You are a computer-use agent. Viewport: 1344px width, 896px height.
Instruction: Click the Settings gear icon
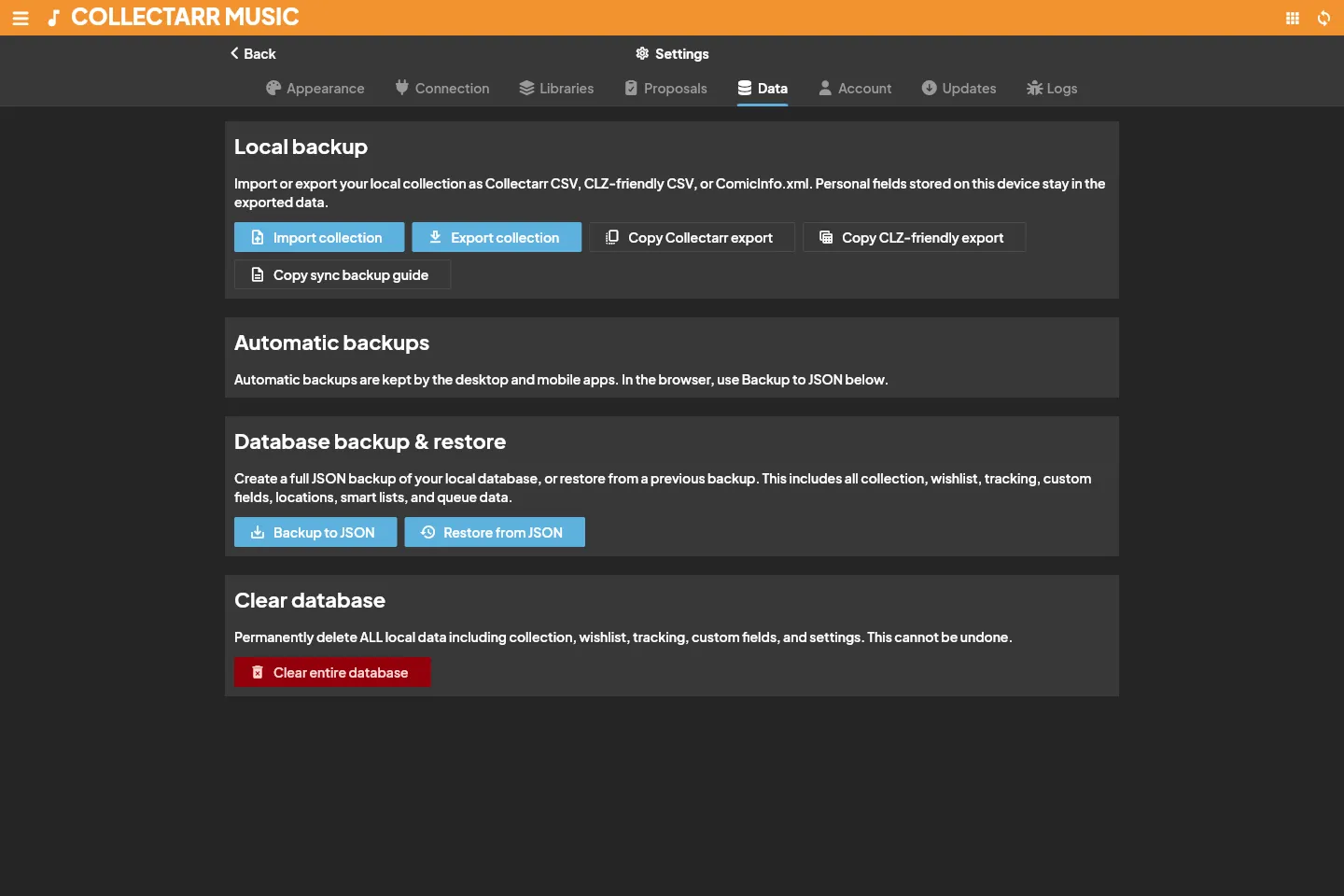[642, 53]
